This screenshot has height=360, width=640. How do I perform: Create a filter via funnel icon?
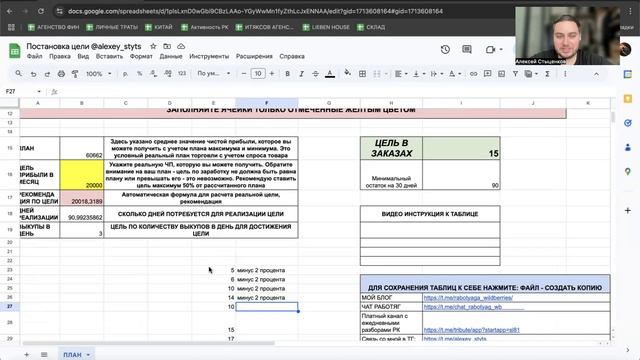(516, 74)
